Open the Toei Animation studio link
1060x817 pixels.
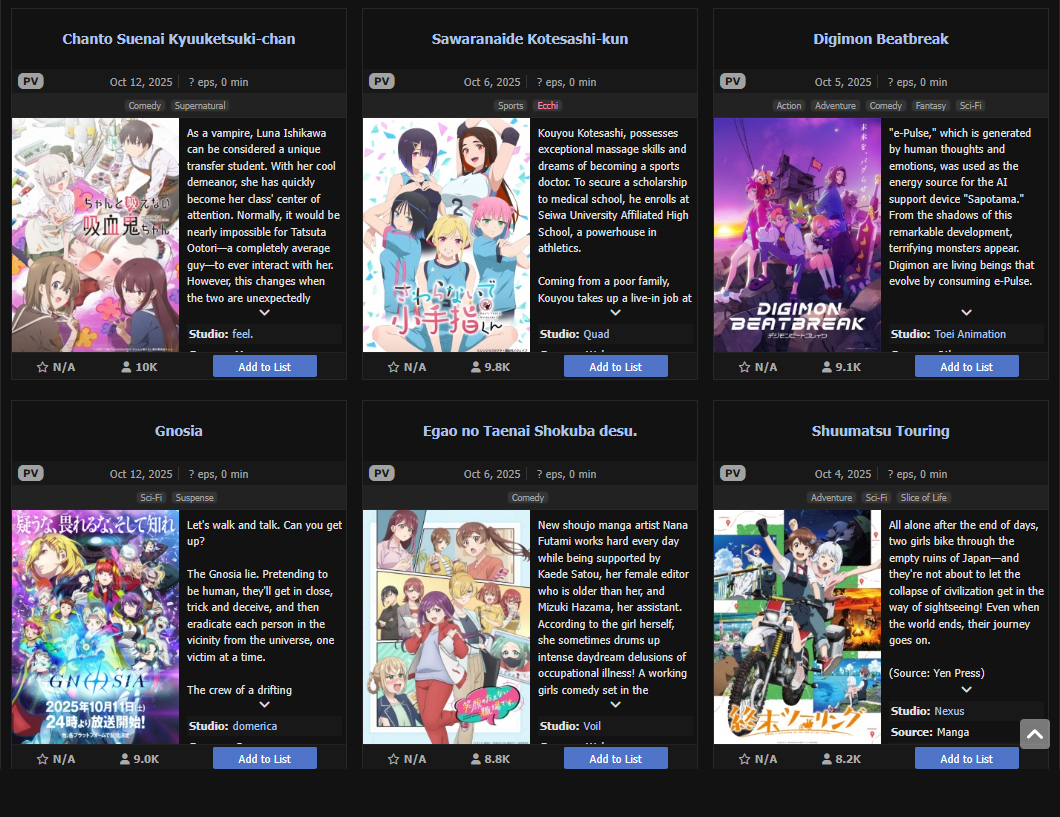point(970,334)
